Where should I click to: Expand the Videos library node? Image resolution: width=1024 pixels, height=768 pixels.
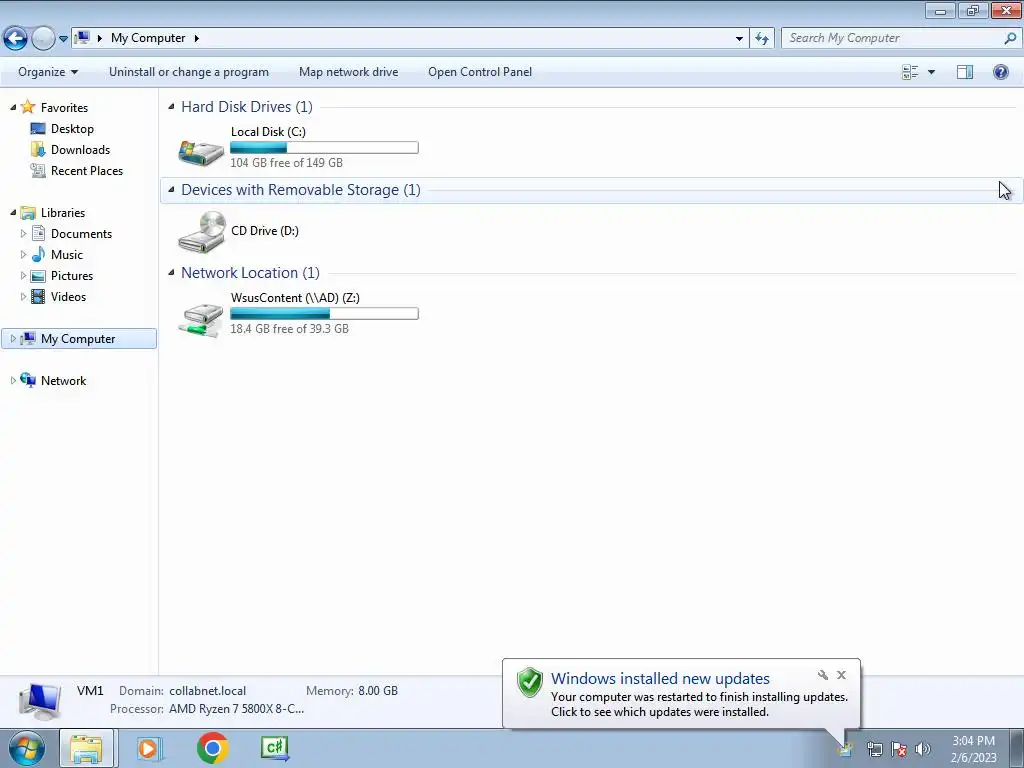[x=24, y=296]
